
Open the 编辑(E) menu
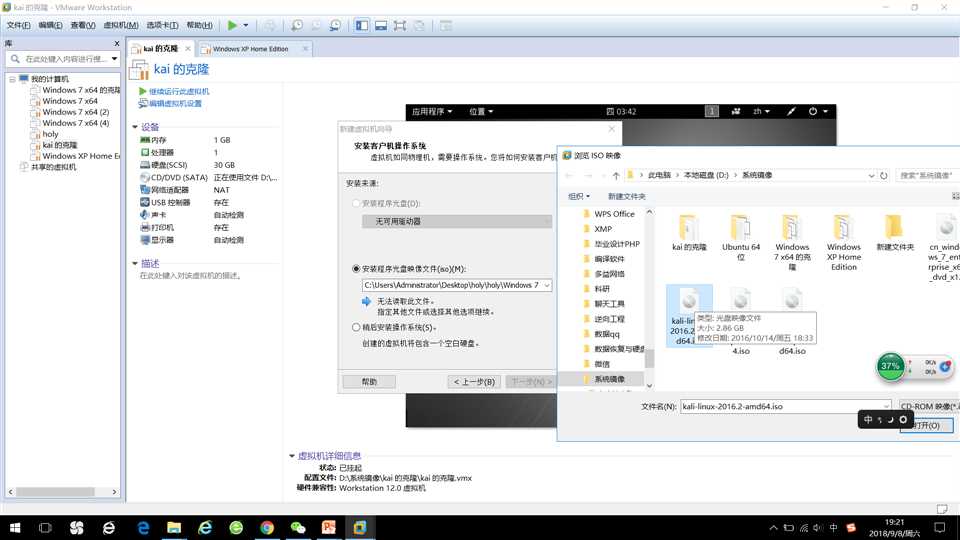50,25
